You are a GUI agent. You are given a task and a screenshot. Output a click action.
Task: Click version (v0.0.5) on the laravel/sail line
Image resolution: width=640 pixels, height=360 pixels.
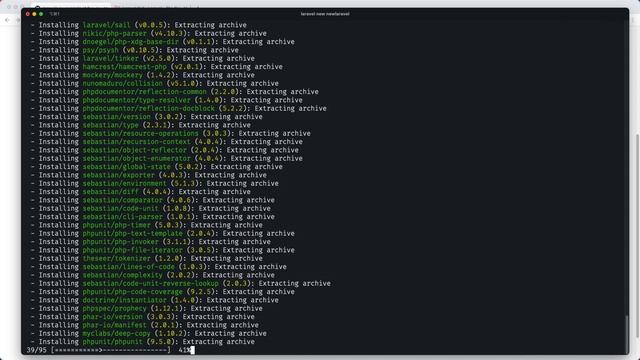[150, 25]
